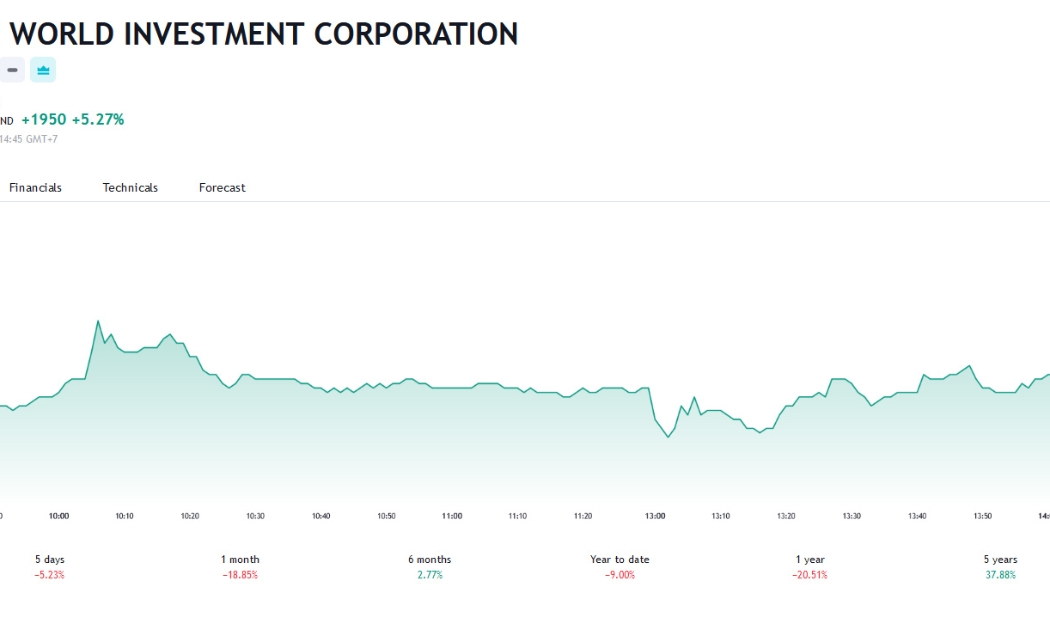The image size is (1050, 630).
Task: Select the 5 days range
Action: pos(50,566)
